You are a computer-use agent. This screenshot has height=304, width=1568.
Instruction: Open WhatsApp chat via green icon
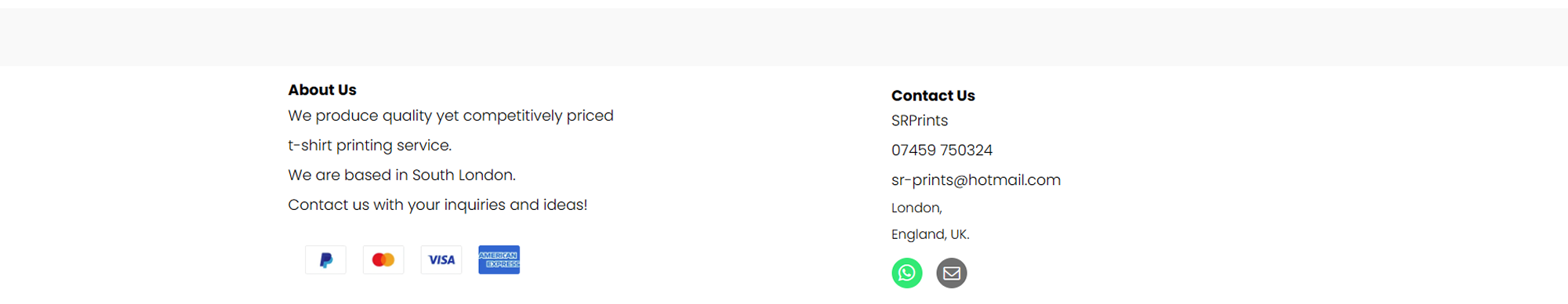907,273
